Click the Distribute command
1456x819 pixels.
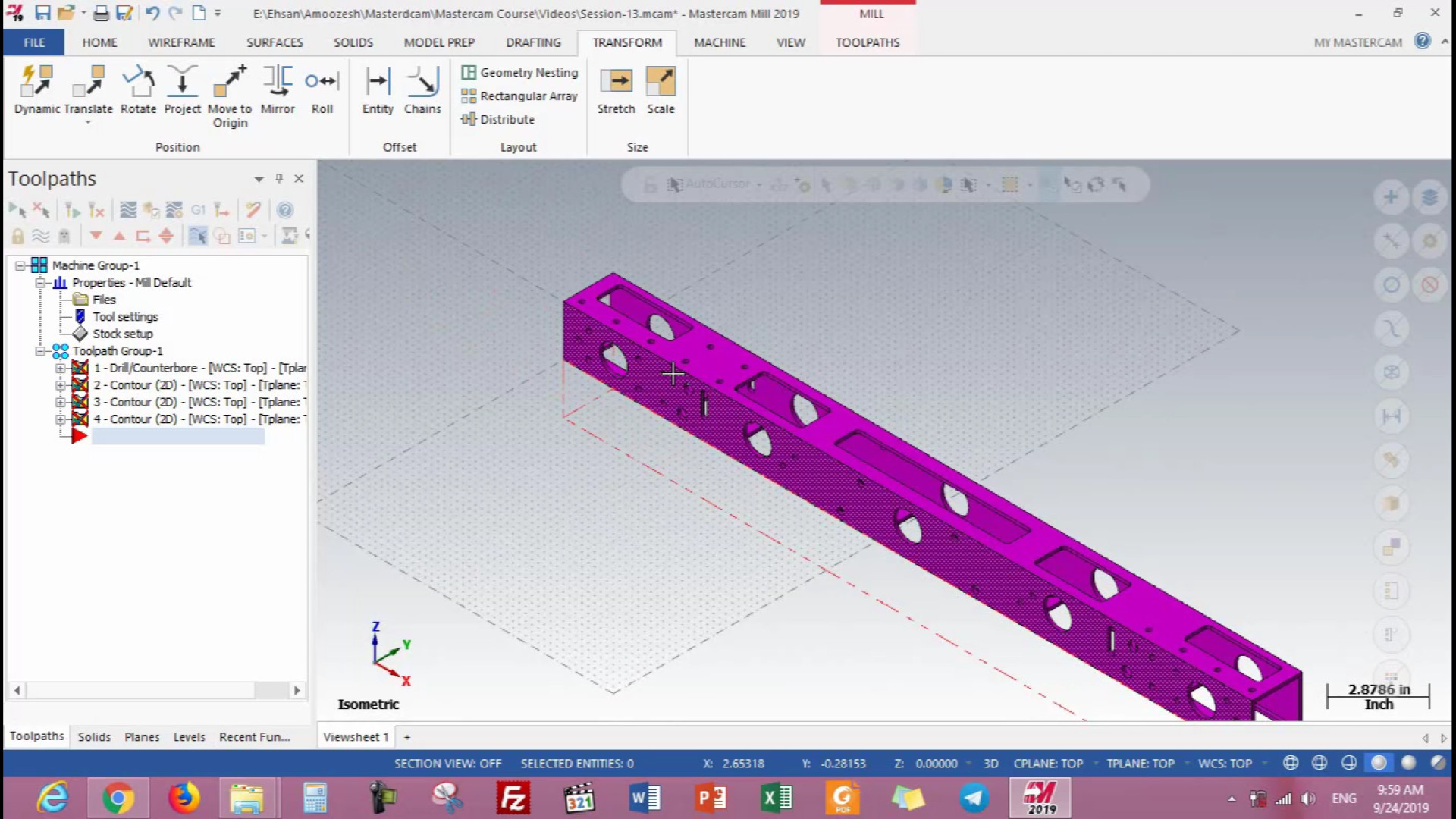click(x=498, y=119)
